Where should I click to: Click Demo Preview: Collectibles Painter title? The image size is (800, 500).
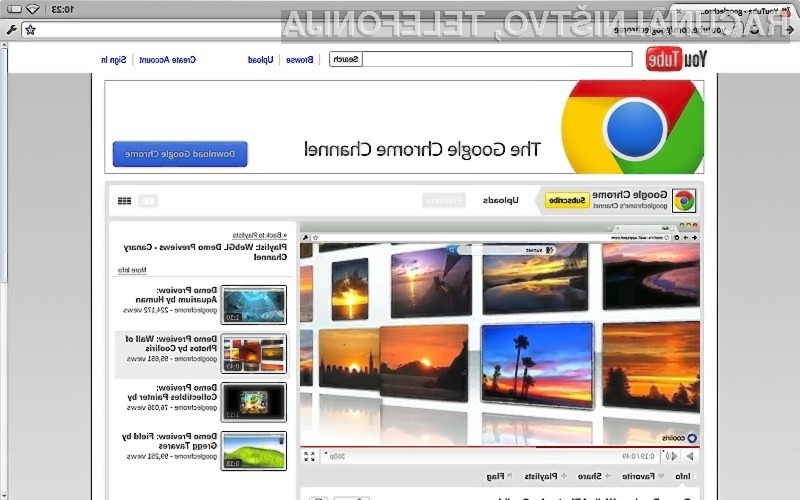[172, 392]
